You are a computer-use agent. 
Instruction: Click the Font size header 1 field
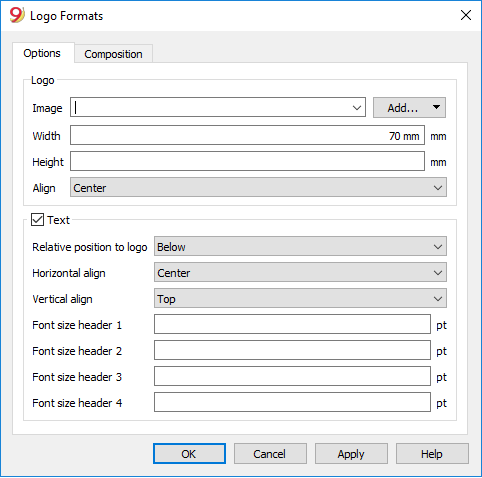292,324
